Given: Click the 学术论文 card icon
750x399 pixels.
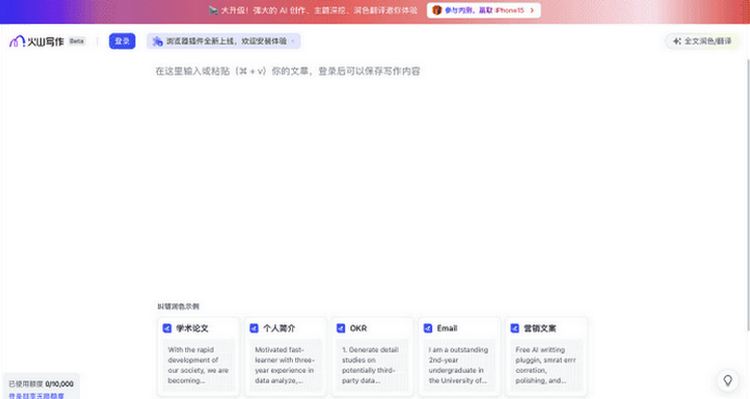Looking at the screenshot, I should tap(167, 328).
